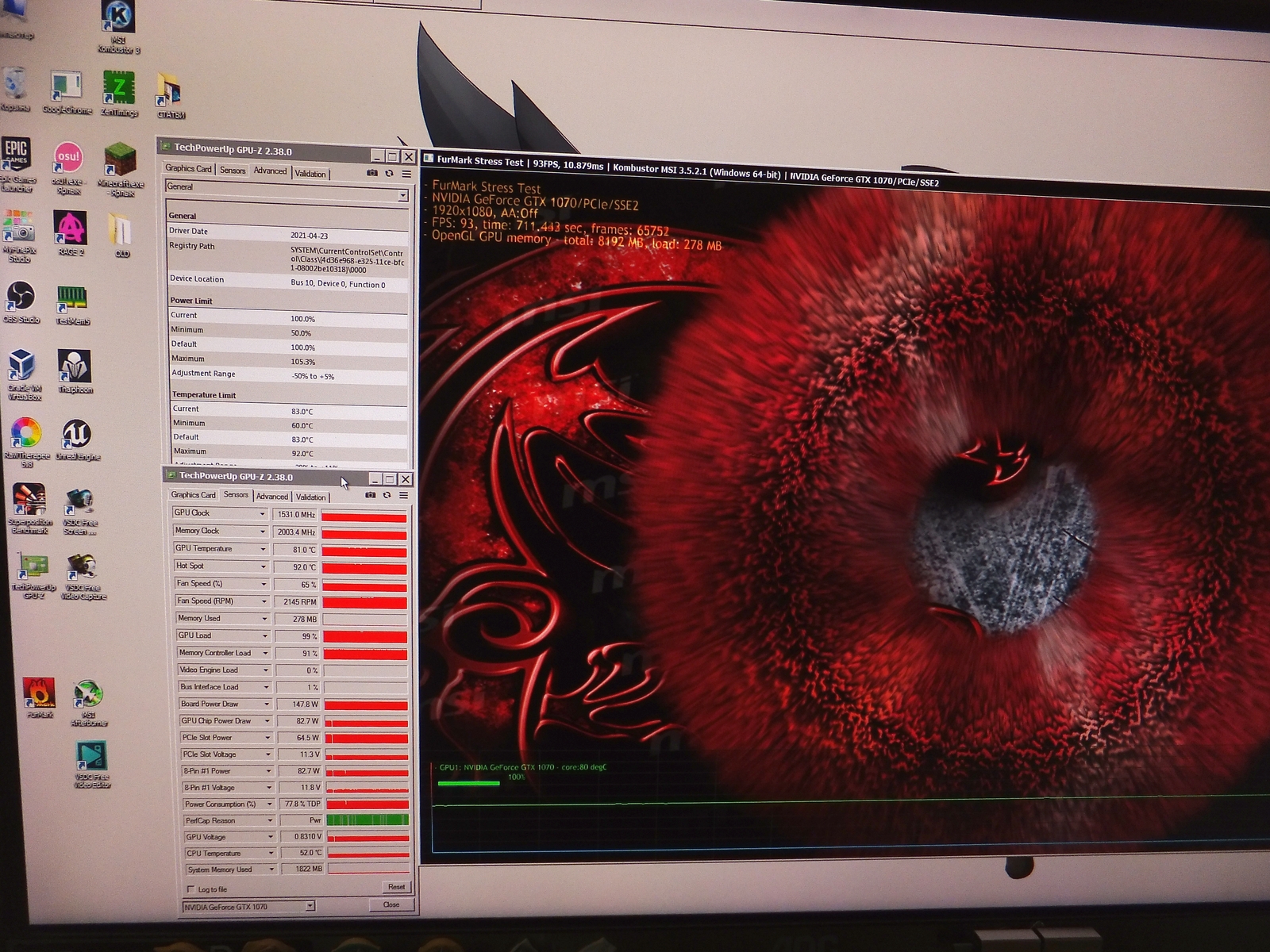Open the hamburger menu in the GPU-Z Advanced window

pyautogui.click(x=406, y=174)
